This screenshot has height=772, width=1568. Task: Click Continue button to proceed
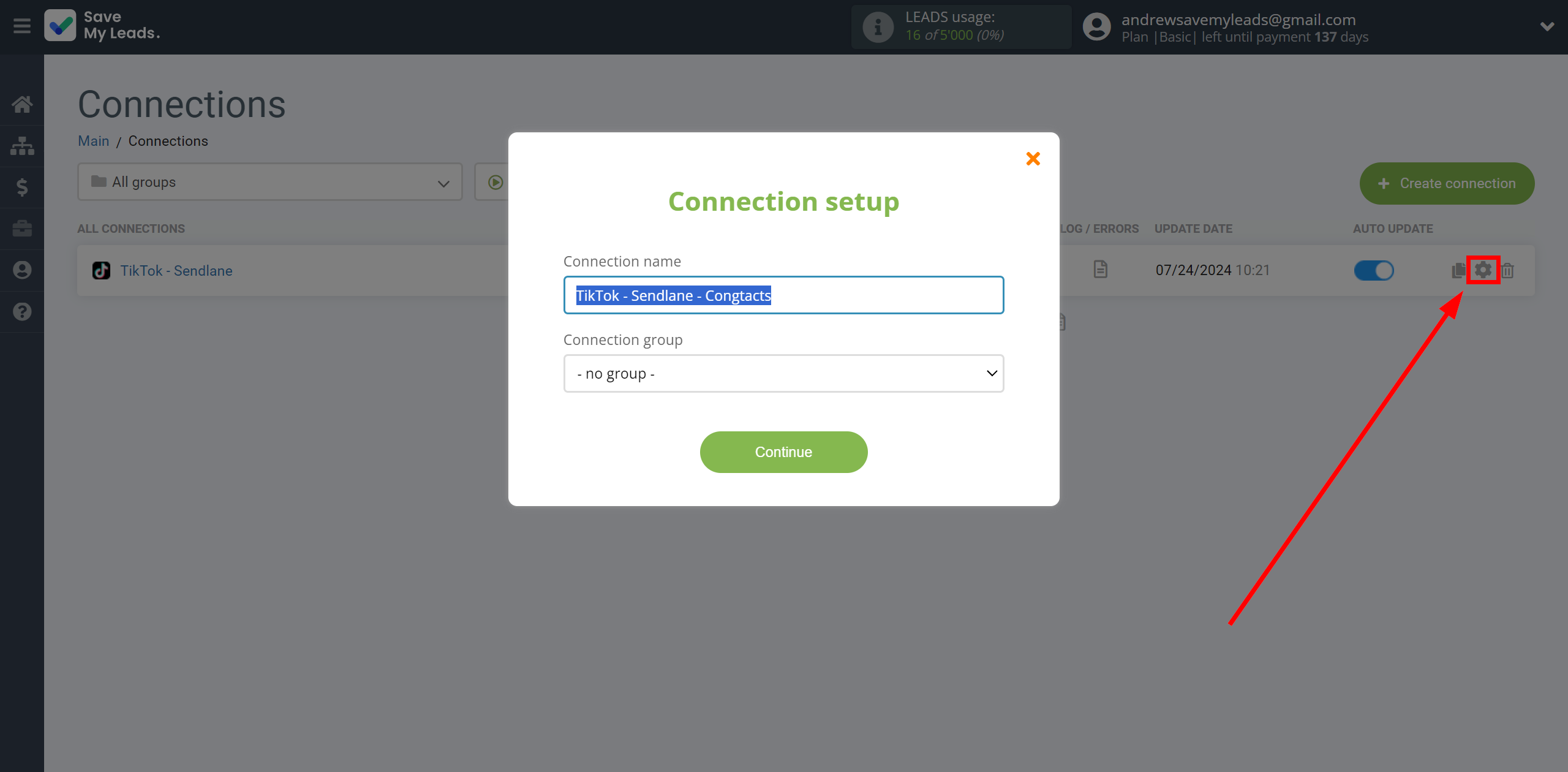coord(784,452)
